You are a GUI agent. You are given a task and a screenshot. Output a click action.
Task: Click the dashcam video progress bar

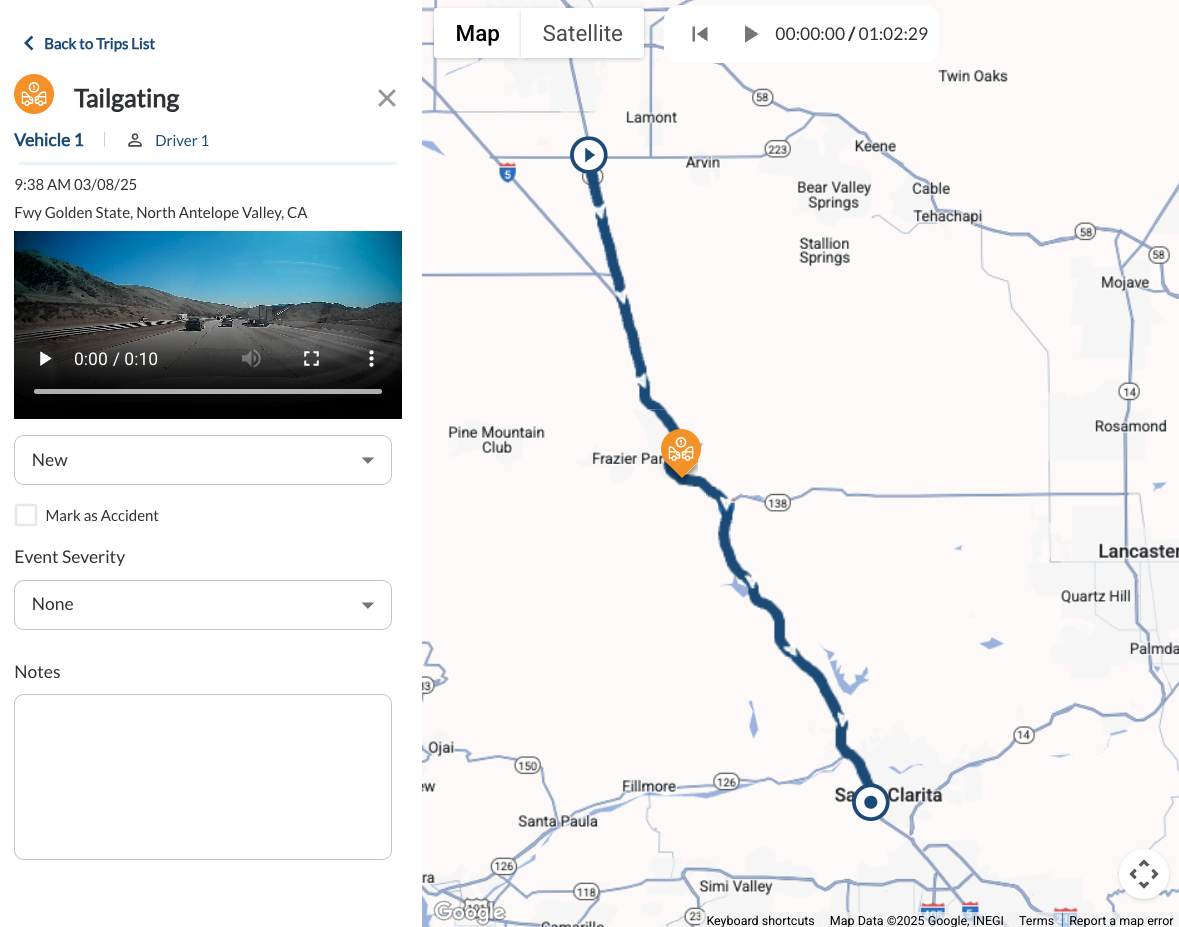[208, 391]
